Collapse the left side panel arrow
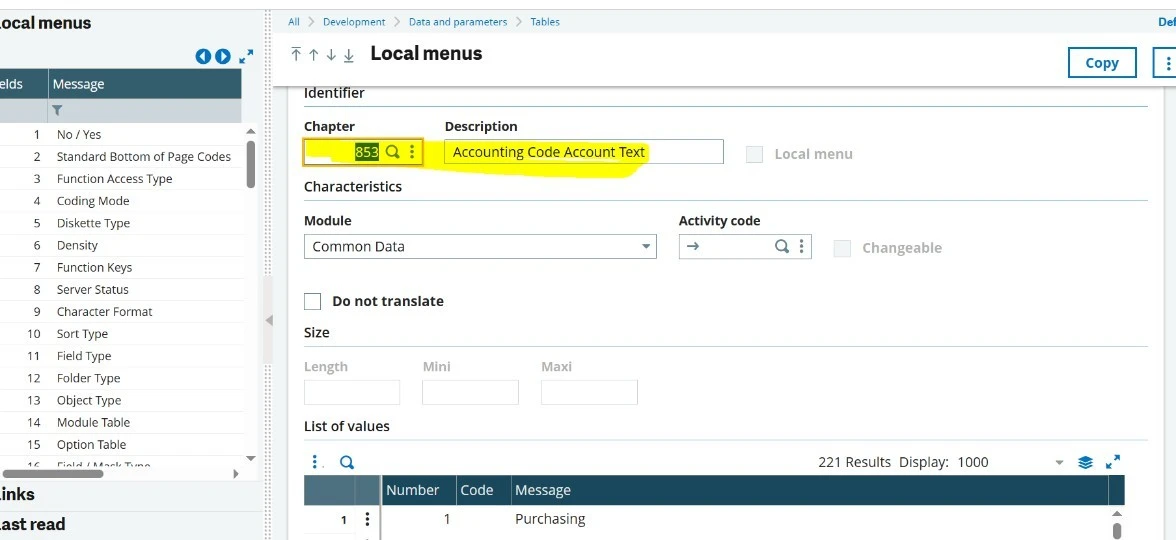1176x540 pixels. (268, 320)
